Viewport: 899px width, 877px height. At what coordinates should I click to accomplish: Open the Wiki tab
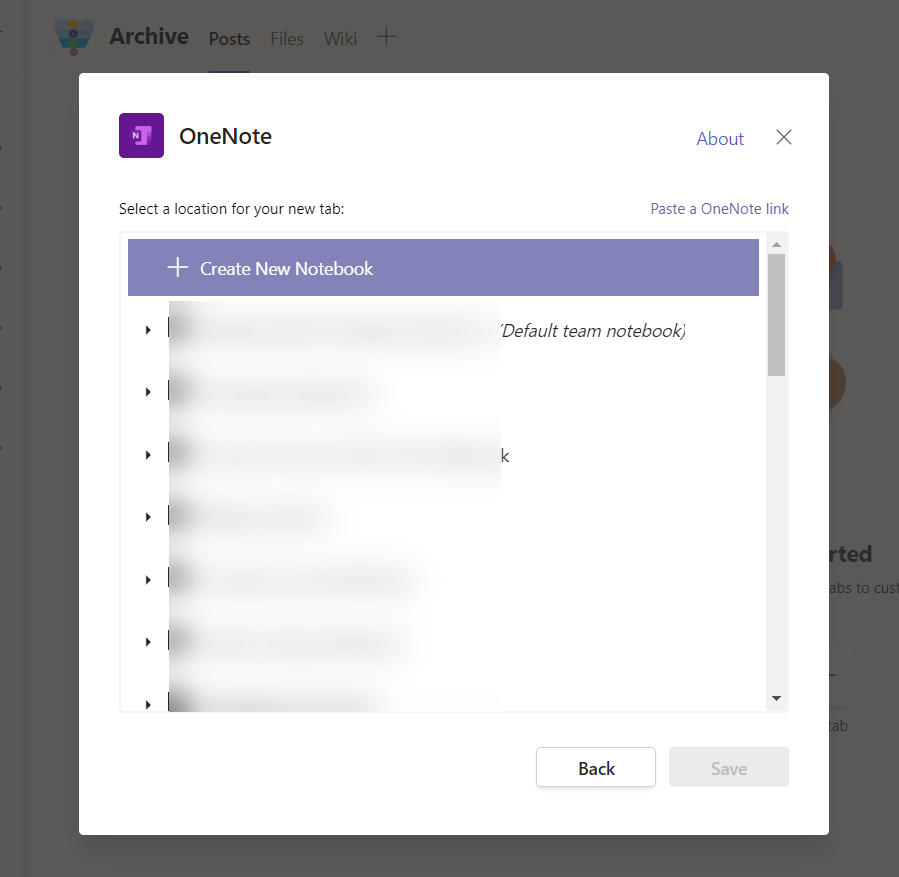[x=340, y=39]
